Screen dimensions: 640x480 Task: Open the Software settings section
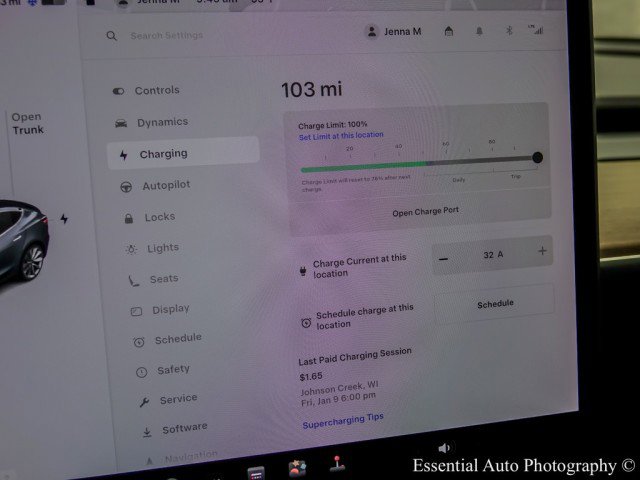pyautogui.click(x=184, y=428)
